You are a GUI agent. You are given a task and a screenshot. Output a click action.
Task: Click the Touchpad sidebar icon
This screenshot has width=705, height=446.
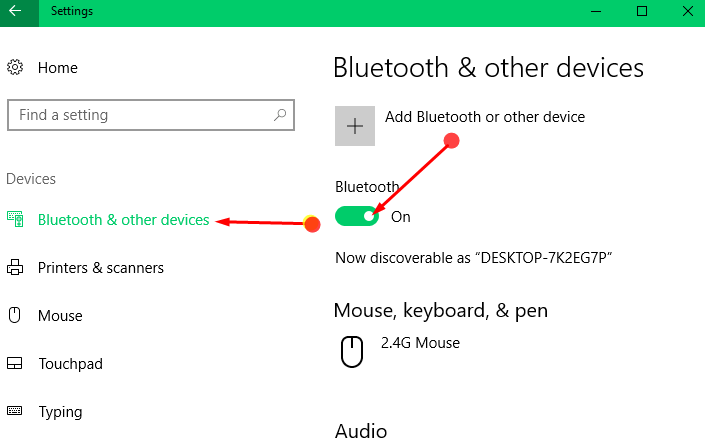(x=14, y=363)
